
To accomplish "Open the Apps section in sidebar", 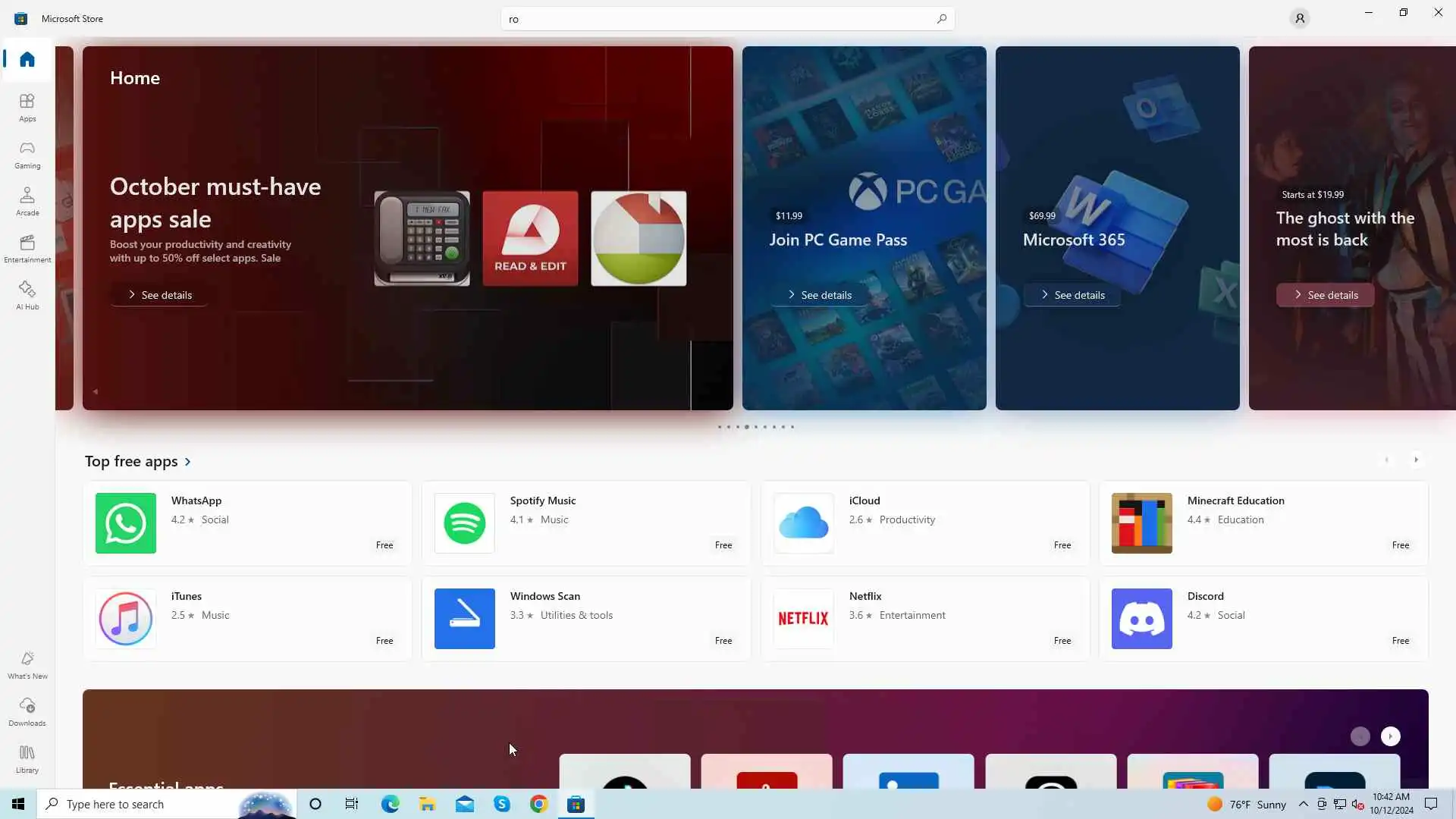I will (x=27, y=107).
